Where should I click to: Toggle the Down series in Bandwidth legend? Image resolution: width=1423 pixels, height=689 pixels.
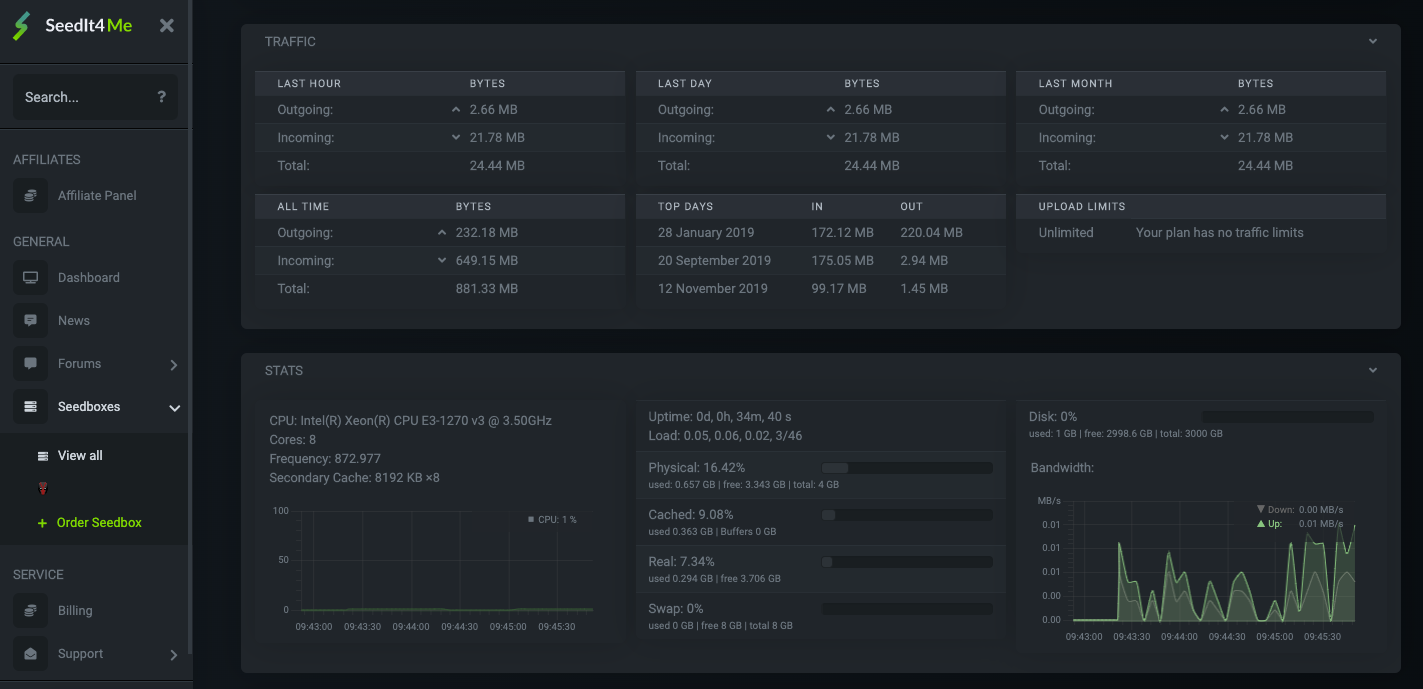pyautogui.click(x=1299, y=509)
